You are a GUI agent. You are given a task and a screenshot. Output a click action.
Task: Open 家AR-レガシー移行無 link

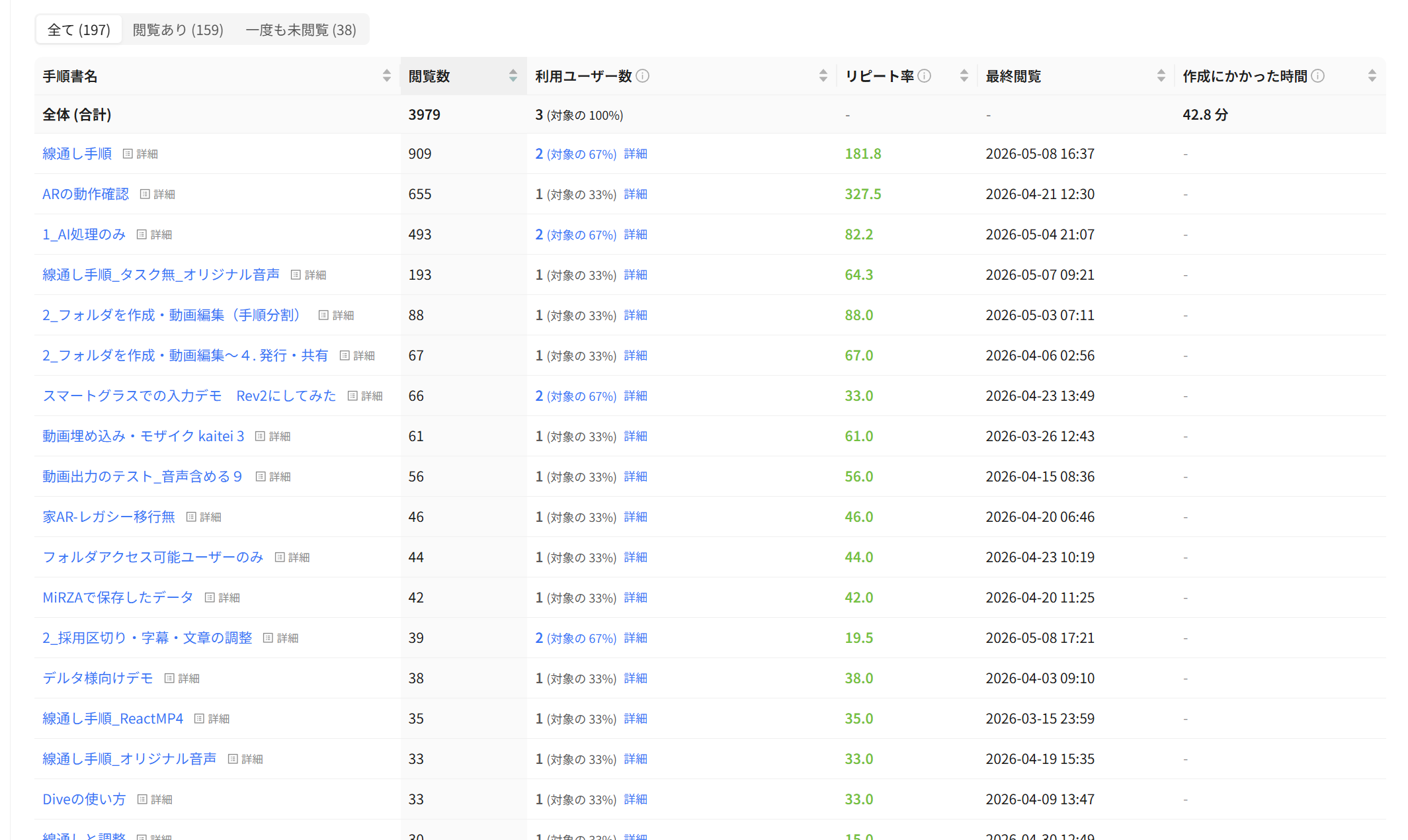coord(109,517)
